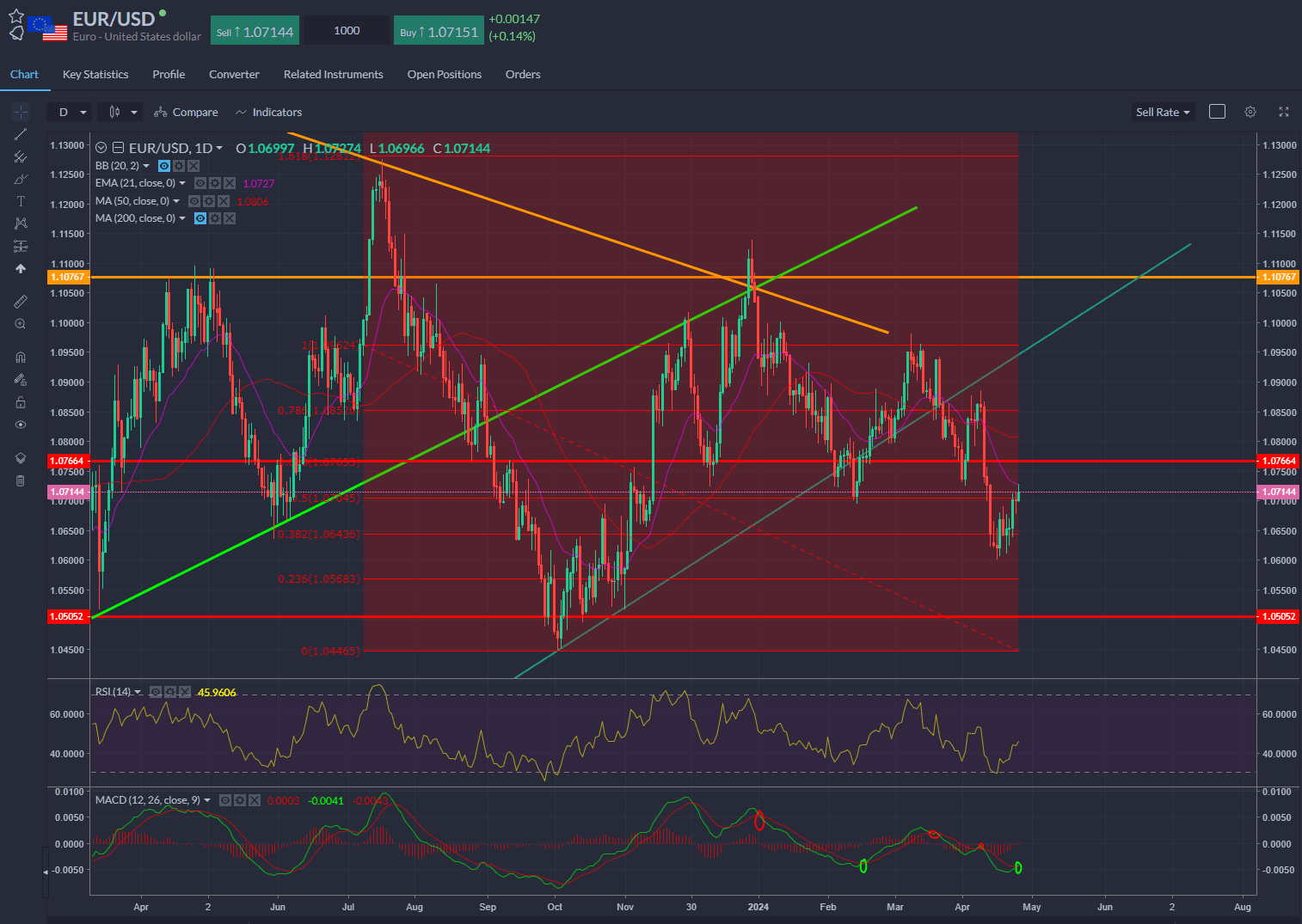Enter fullscreen chart mode
This screenshot has width=1302, height=924.
(1284, 112)
